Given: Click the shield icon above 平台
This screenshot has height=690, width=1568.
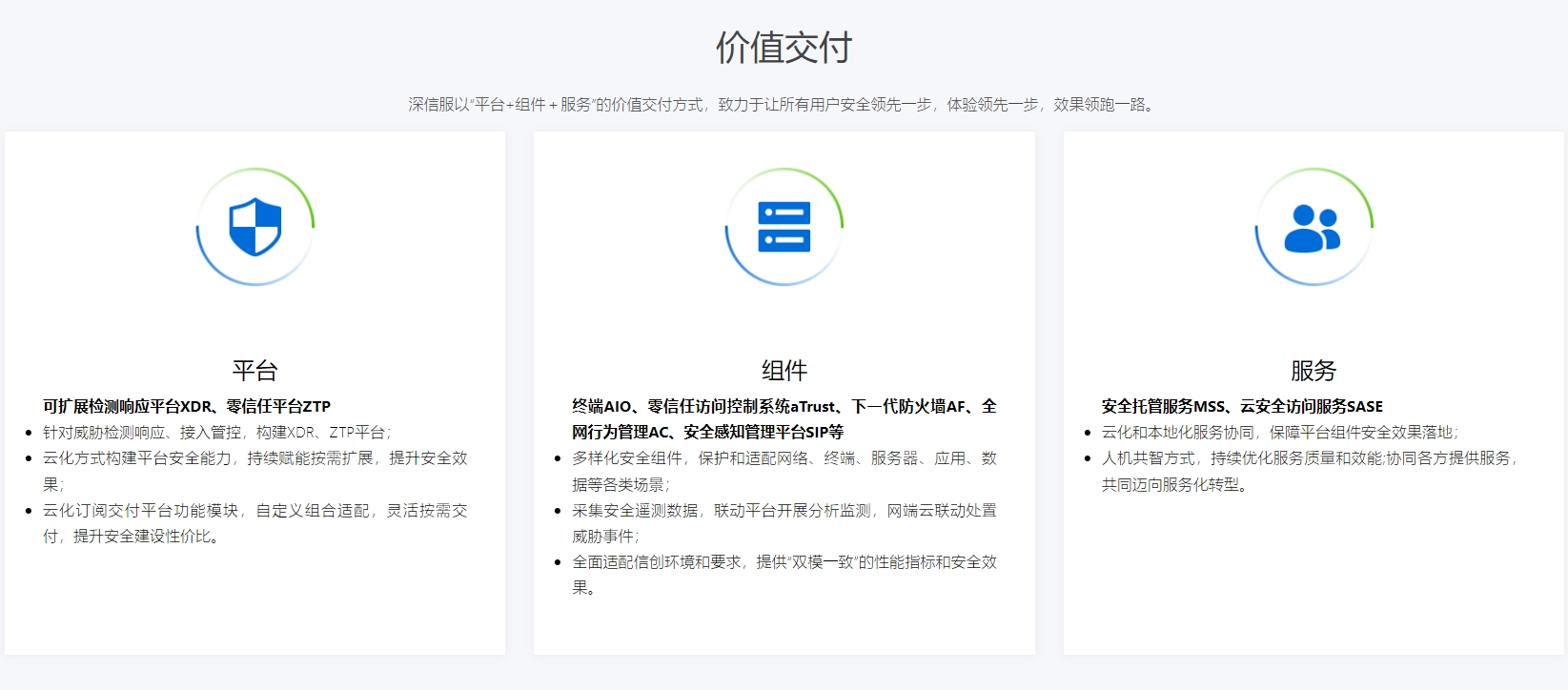Looking at the screenshot, I should click(255, 227).
